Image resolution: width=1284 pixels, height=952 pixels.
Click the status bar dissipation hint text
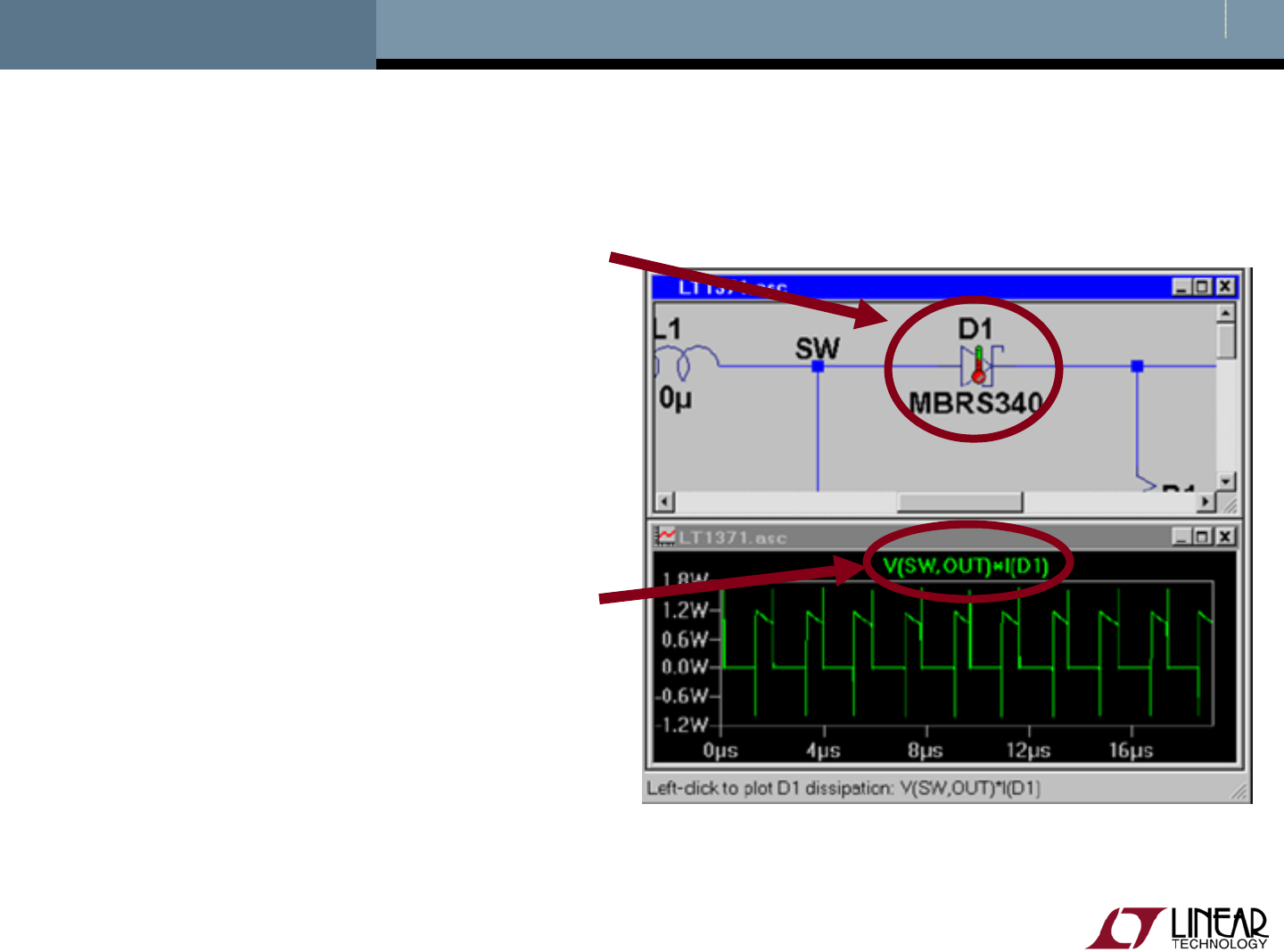pos(844,788)
